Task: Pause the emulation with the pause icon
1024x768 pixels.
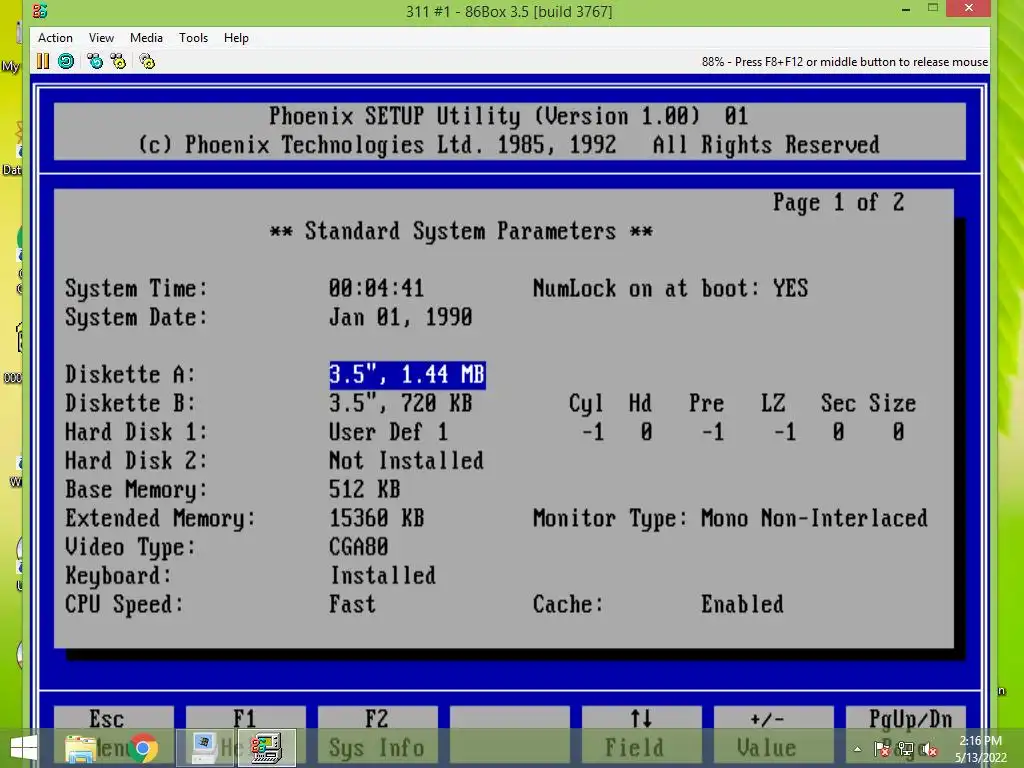Action: click(42, 61)
